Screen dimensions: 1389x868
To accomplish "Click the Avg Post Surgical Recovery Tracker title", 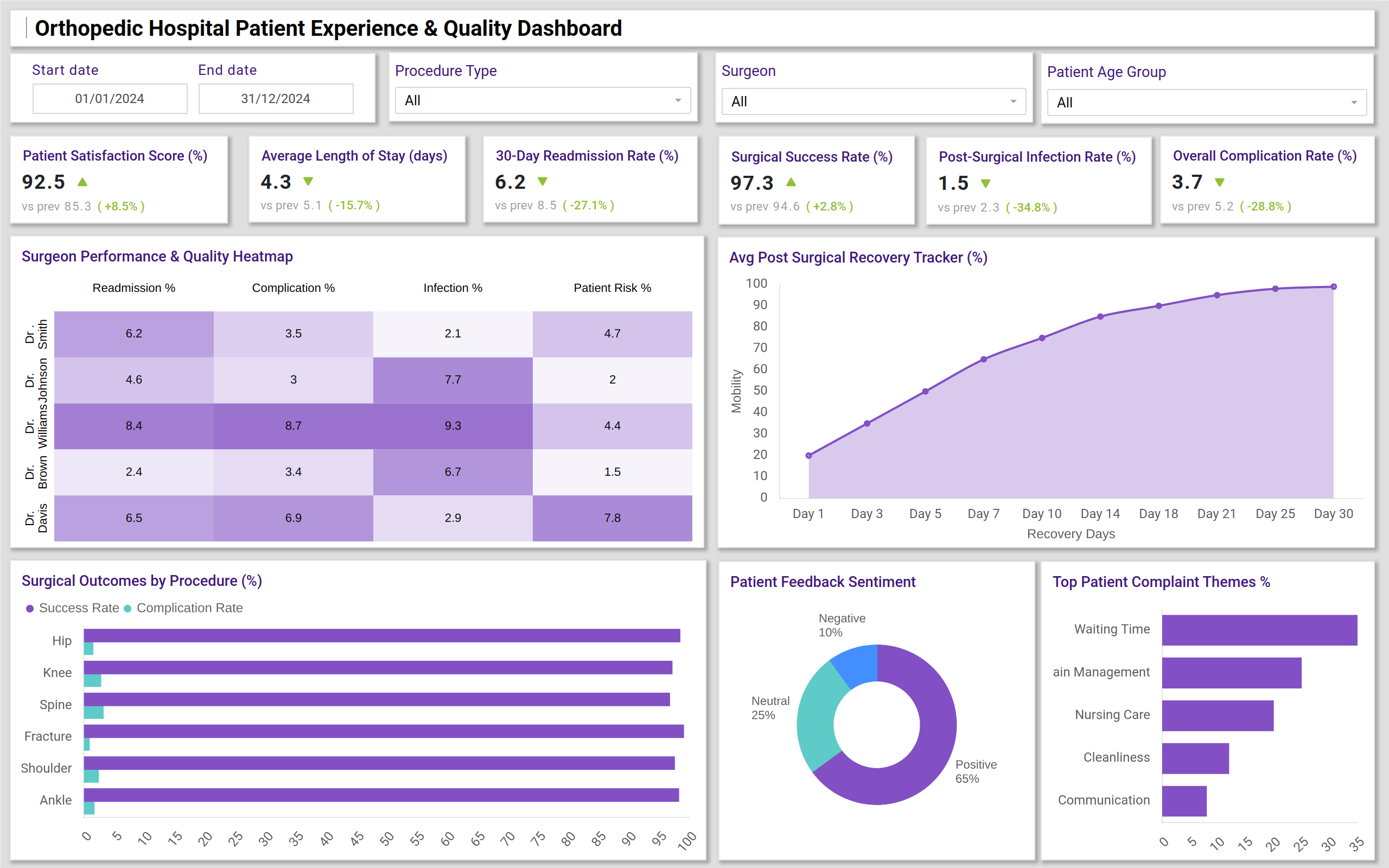I will click(858, 257).
